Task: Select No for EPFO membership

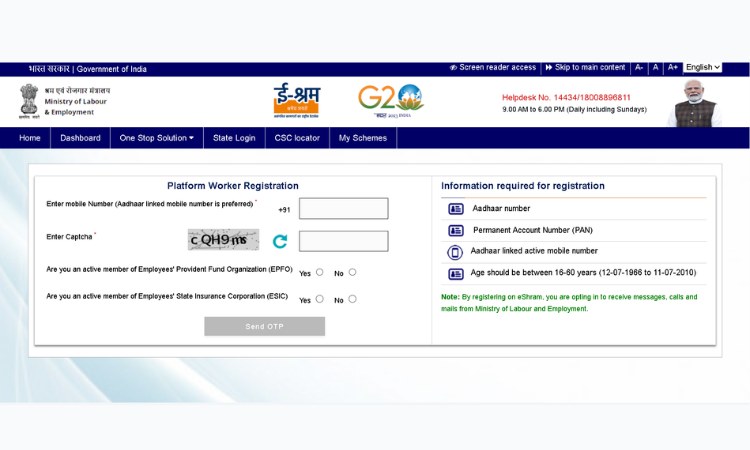Action: [x=353, y=272]
